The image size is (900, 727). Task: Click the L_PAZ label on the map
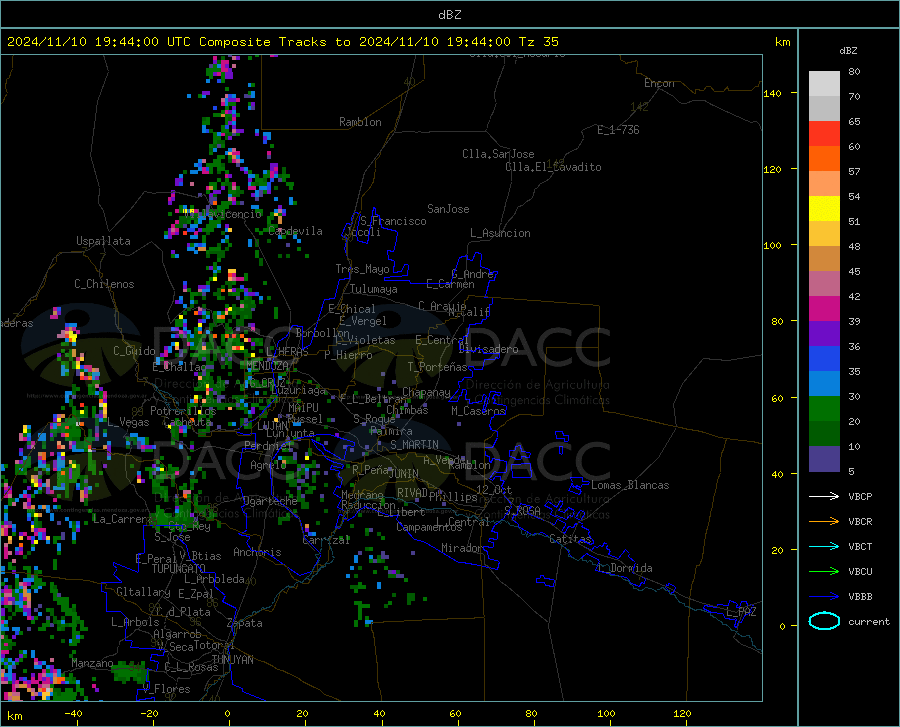tap(741, 612)
